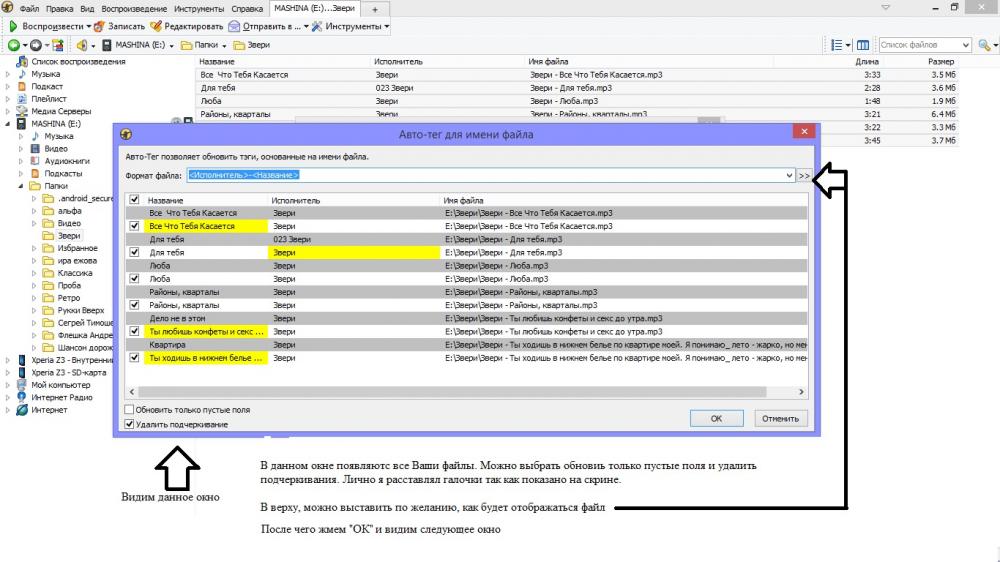1000x562 pixels.
Task: Enable Обновить только пустые поля option
Action: pos(129,410)
